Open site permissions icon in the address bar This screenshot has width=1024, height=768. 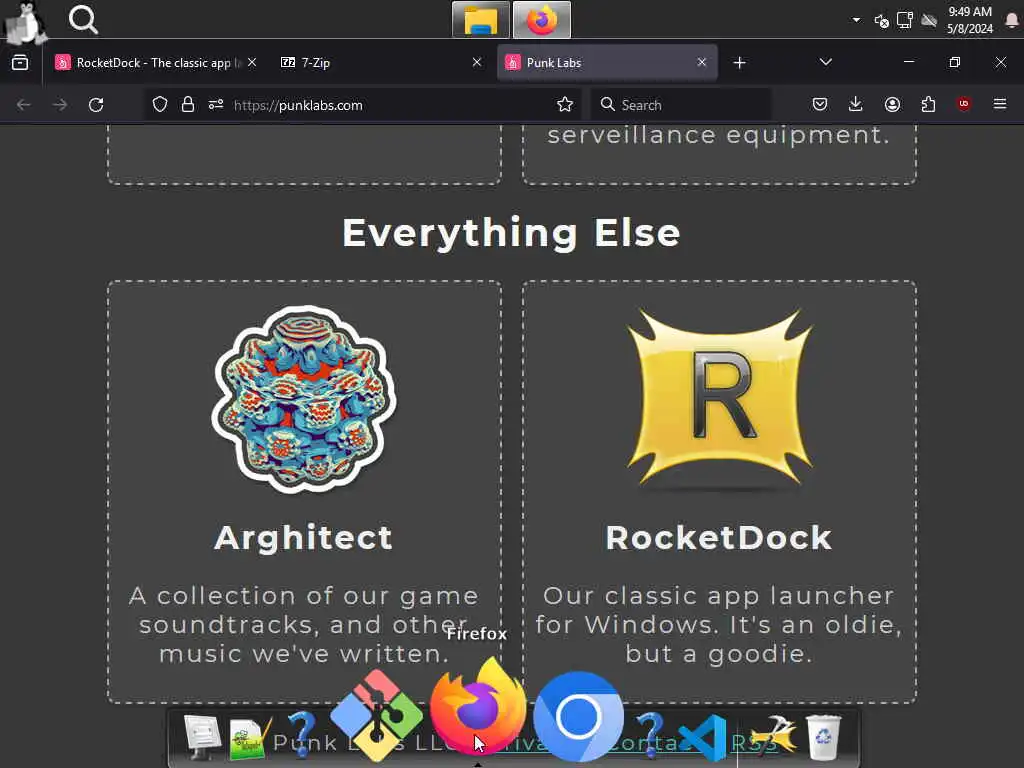(216, 104)
